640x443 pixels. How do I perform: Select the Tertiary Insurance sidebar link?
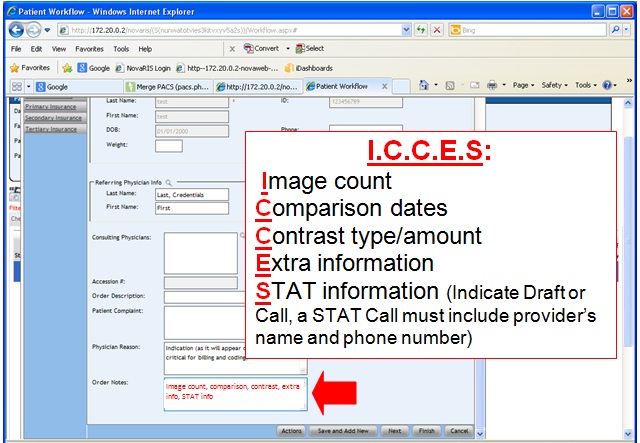(x=51, y=129)
